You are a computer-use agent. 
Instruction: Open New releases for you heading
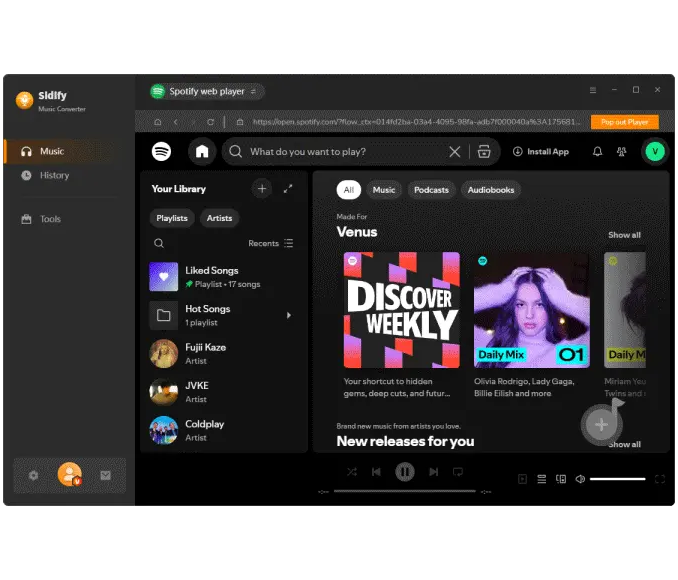[x=405, y=441]
